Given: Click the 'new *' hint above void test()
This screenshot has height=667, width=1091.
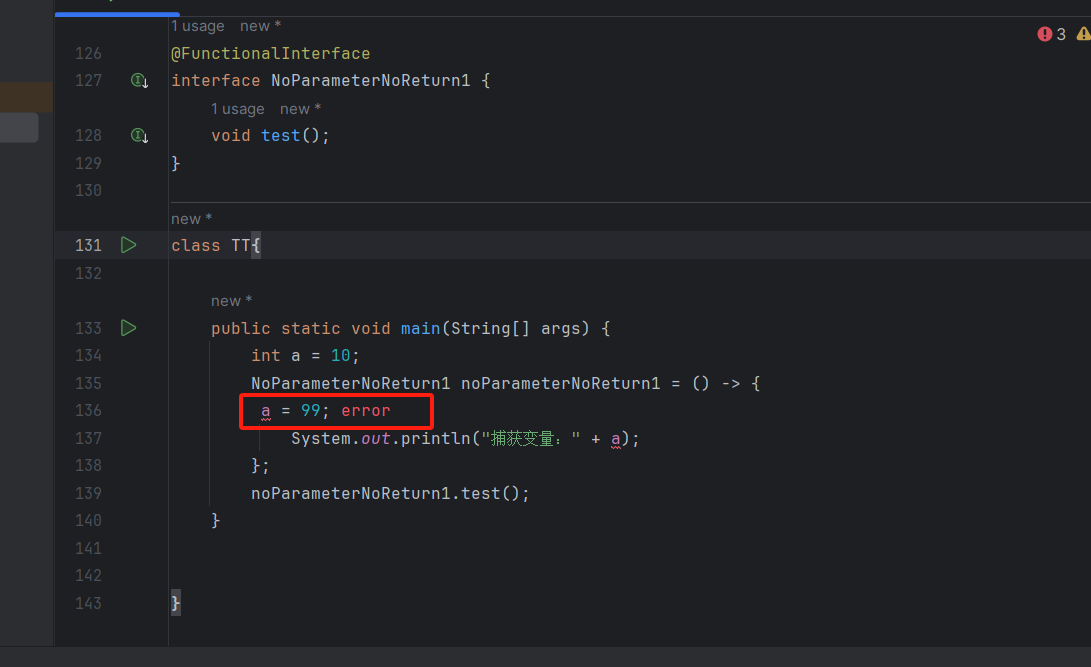Looking at the screenshot, I should (x=300, y=109).
